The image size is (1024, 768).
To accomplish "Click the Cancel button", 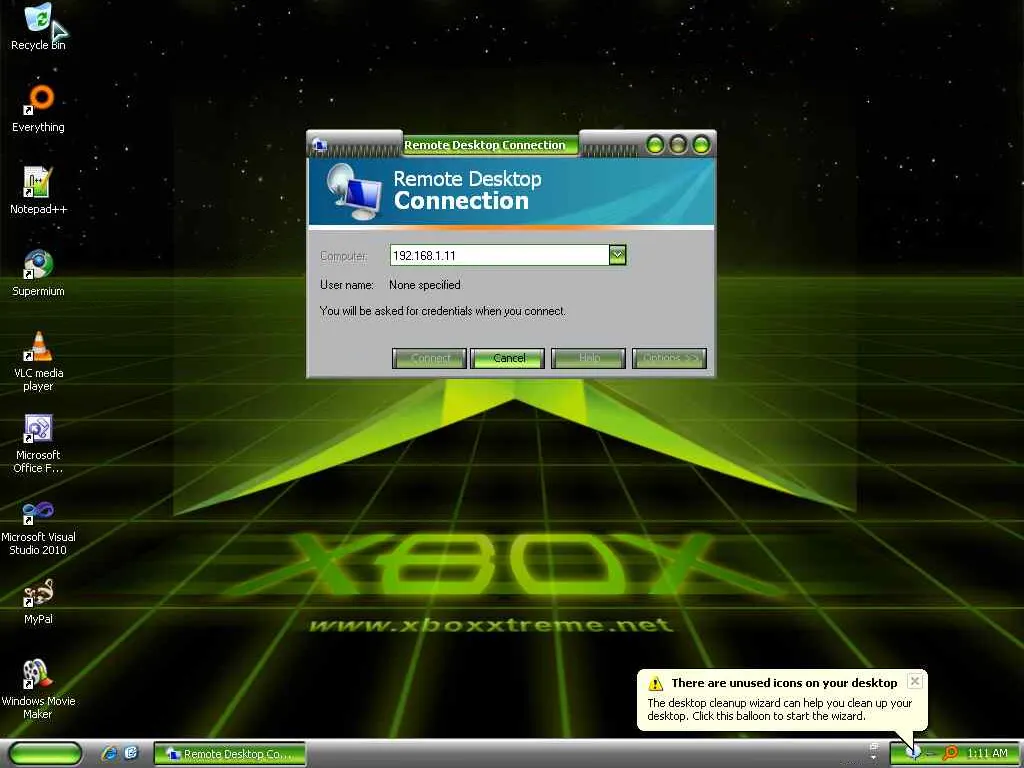I will click(507, 358).
